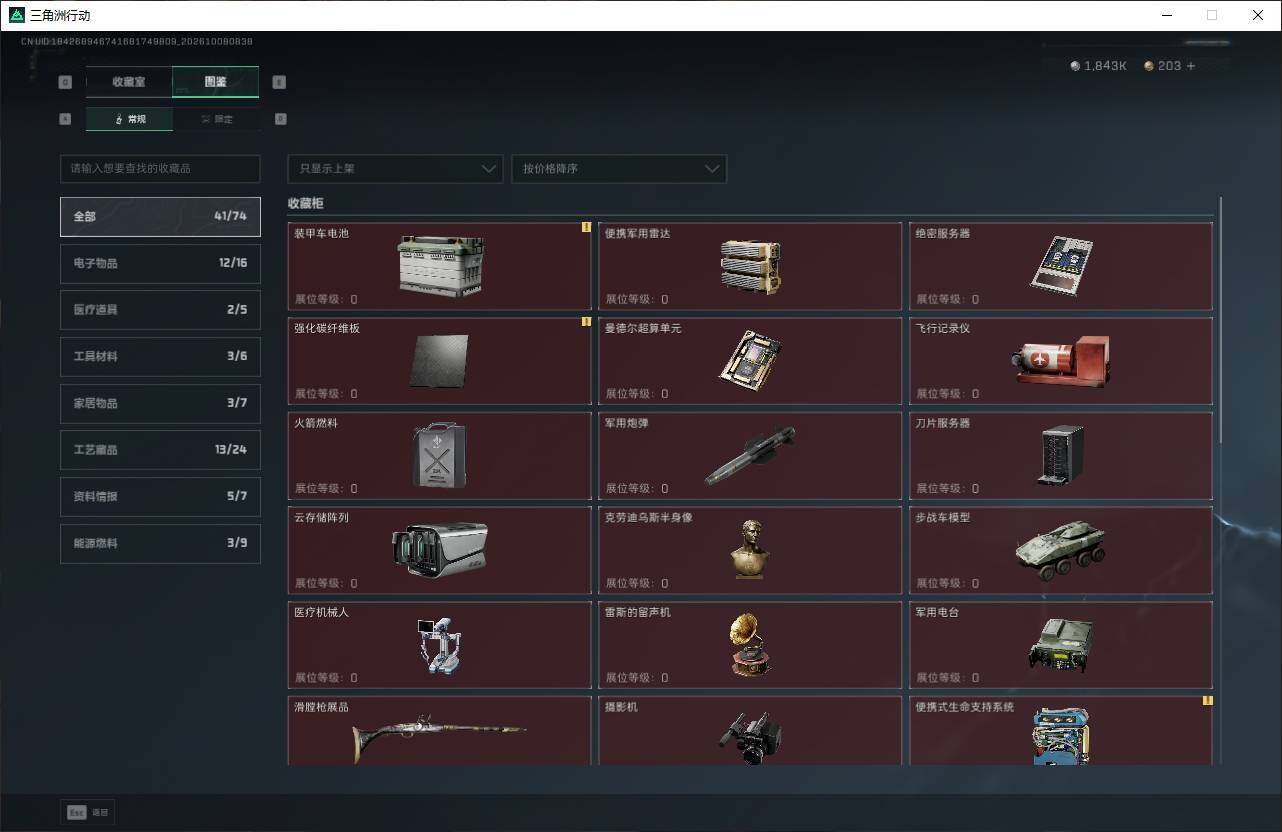Open the 按价格降序 sort dropdown
This screenshot has width=1282, height=832.
(619, 168)
